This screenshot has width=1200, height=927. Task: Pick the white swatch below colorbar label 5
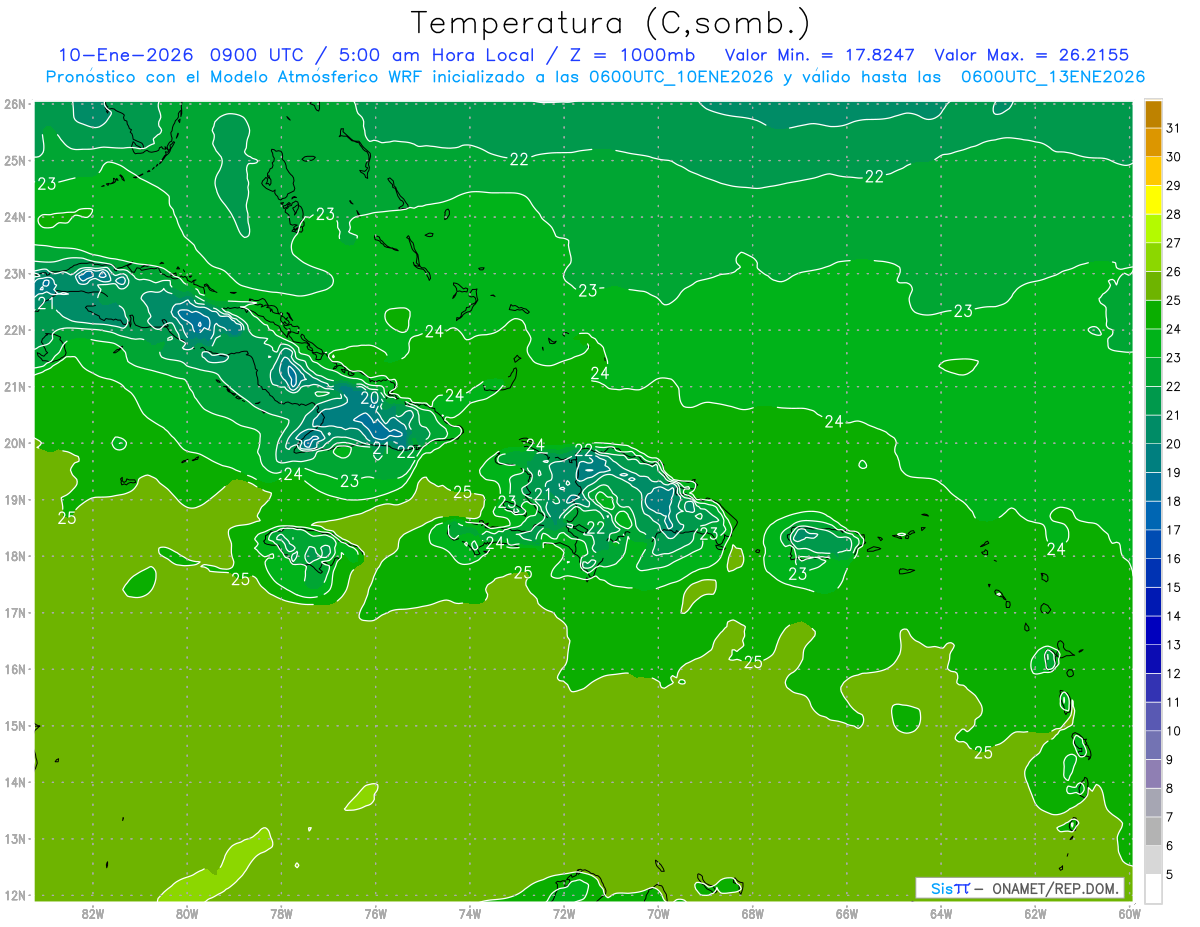click(x=1153, y=889)
